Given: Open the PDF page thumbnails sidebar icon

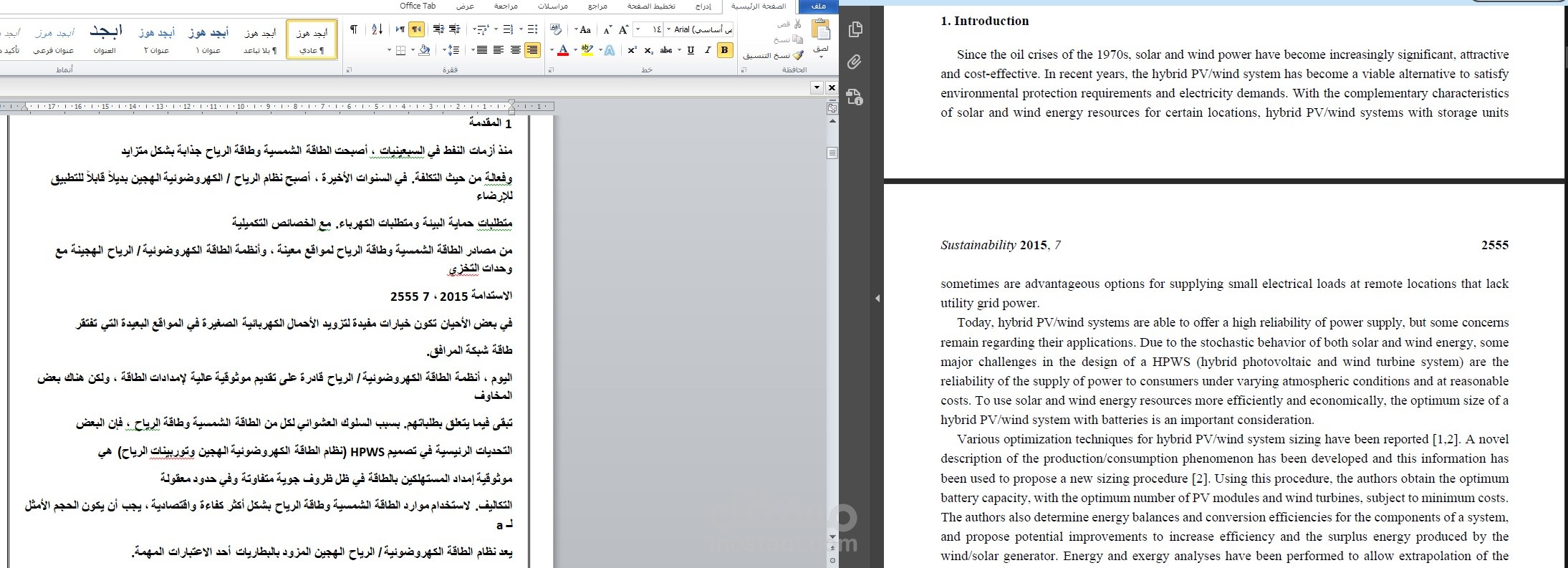Looking at the screenshot, I should [855, 29].
